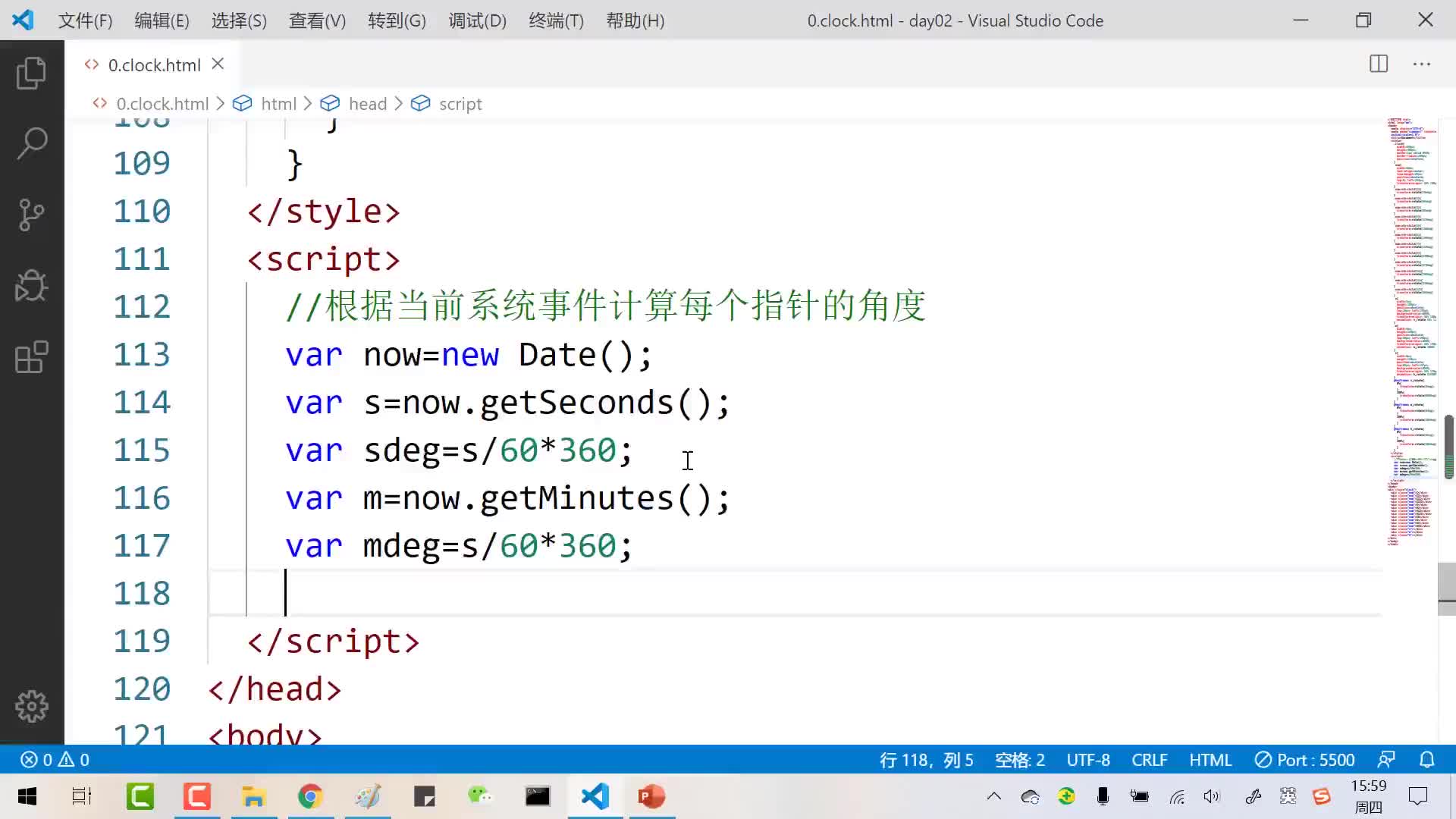This screenshot has width=1456, height=819.
Task: Click the Chinese comment on line 112
Action: click(605, 306)
